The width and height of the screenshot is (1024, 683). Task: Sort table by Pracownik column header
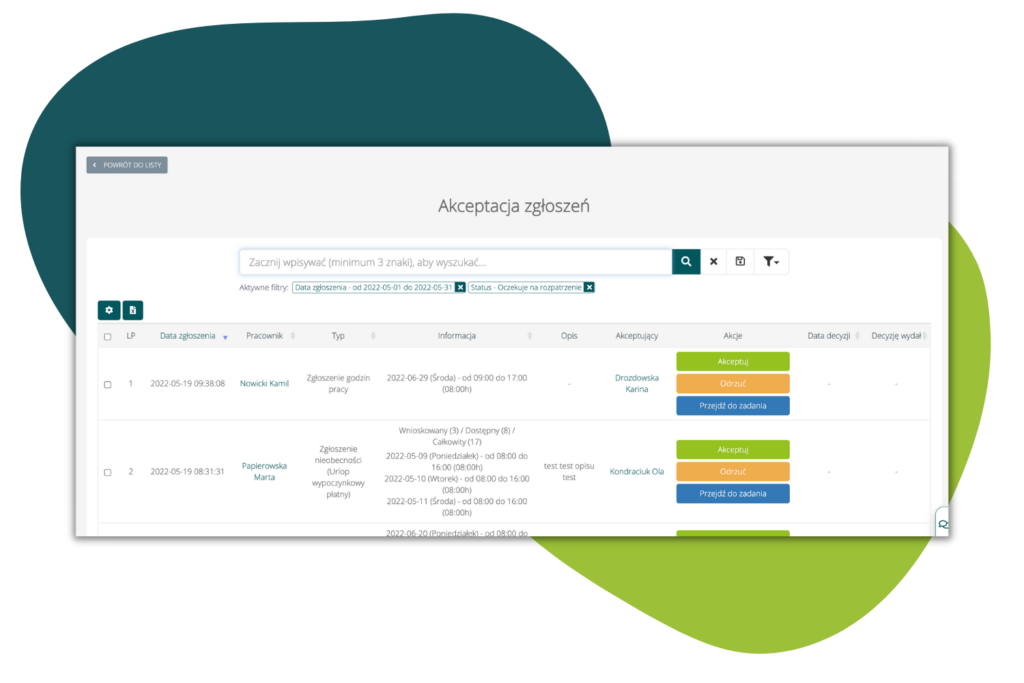(x=265, y=336)
